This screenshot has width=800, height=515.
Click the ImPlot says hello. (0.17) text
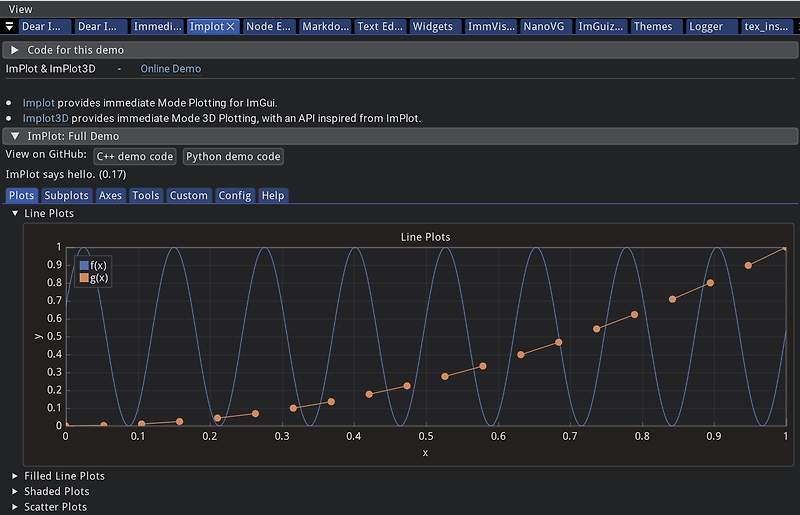(x=66, y=175)
